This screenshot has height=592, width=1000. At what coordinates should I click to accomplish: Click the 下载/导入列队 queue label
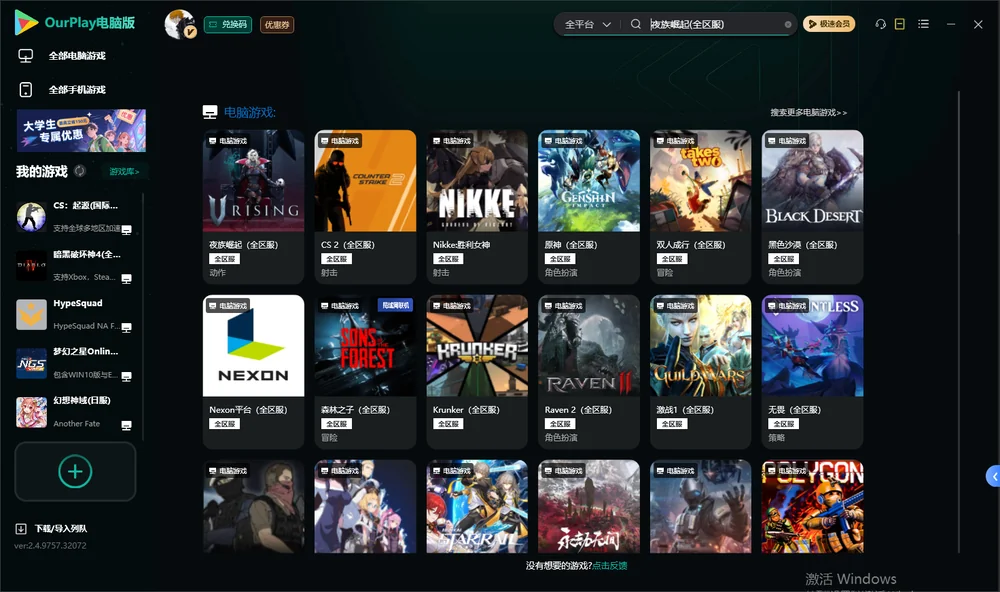(61, 529)
